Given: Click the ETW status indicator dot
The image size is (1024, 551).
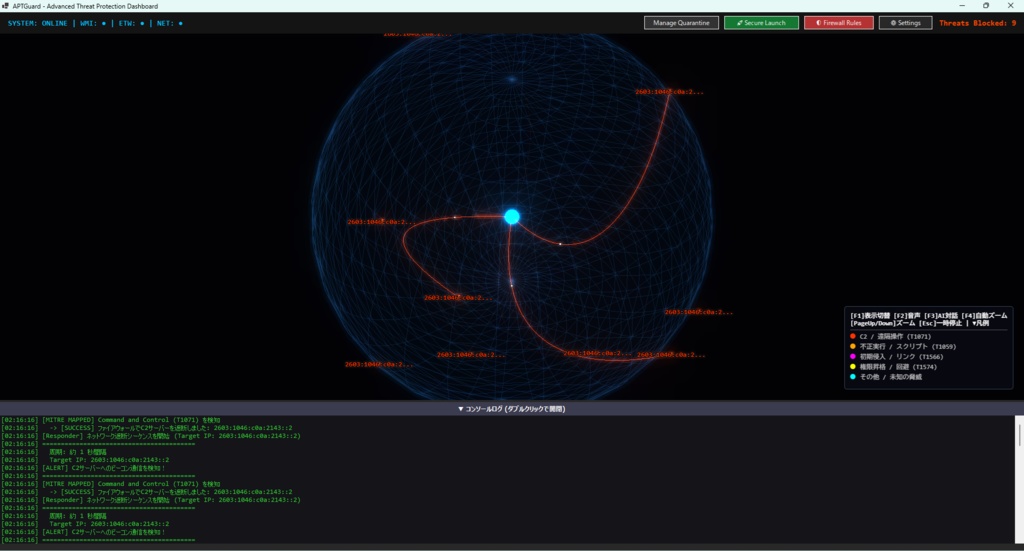Looking at the screenshot, I should (142, 24).
